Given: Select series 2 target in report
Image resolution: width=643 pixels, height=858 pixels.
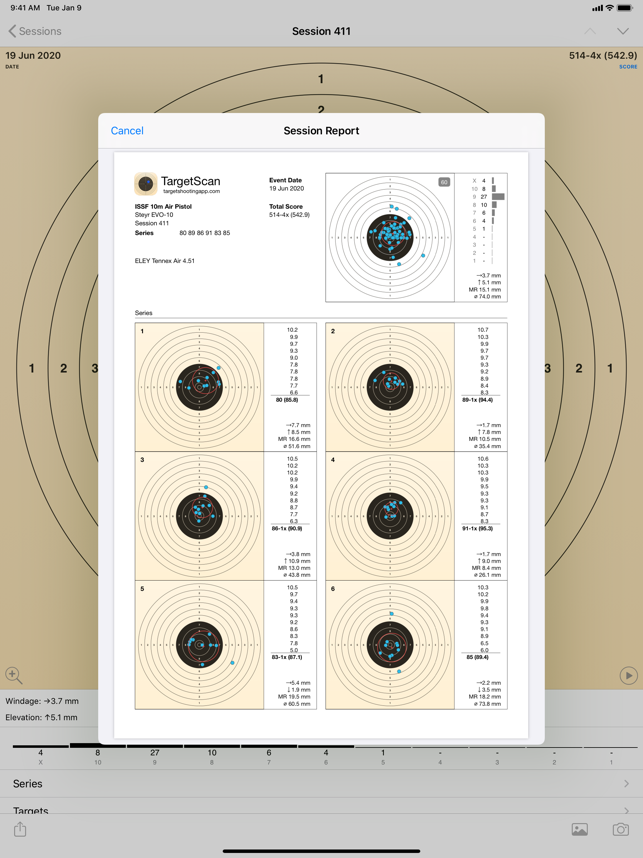Looking at the screenshot, I should point(390,387).
